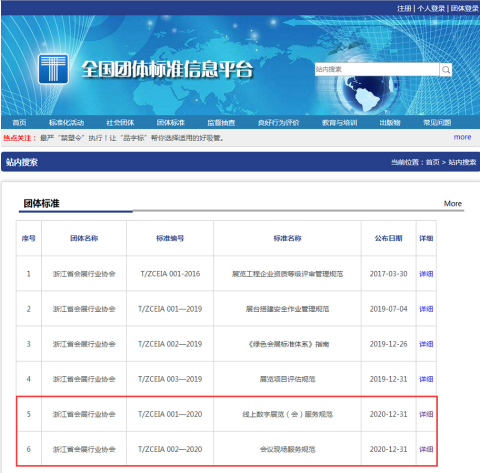Viewport: 480px width, 473px height.
Task: Open 详细 link for T/ZCEIA 002—2020
Action: [x=426, y=449]
